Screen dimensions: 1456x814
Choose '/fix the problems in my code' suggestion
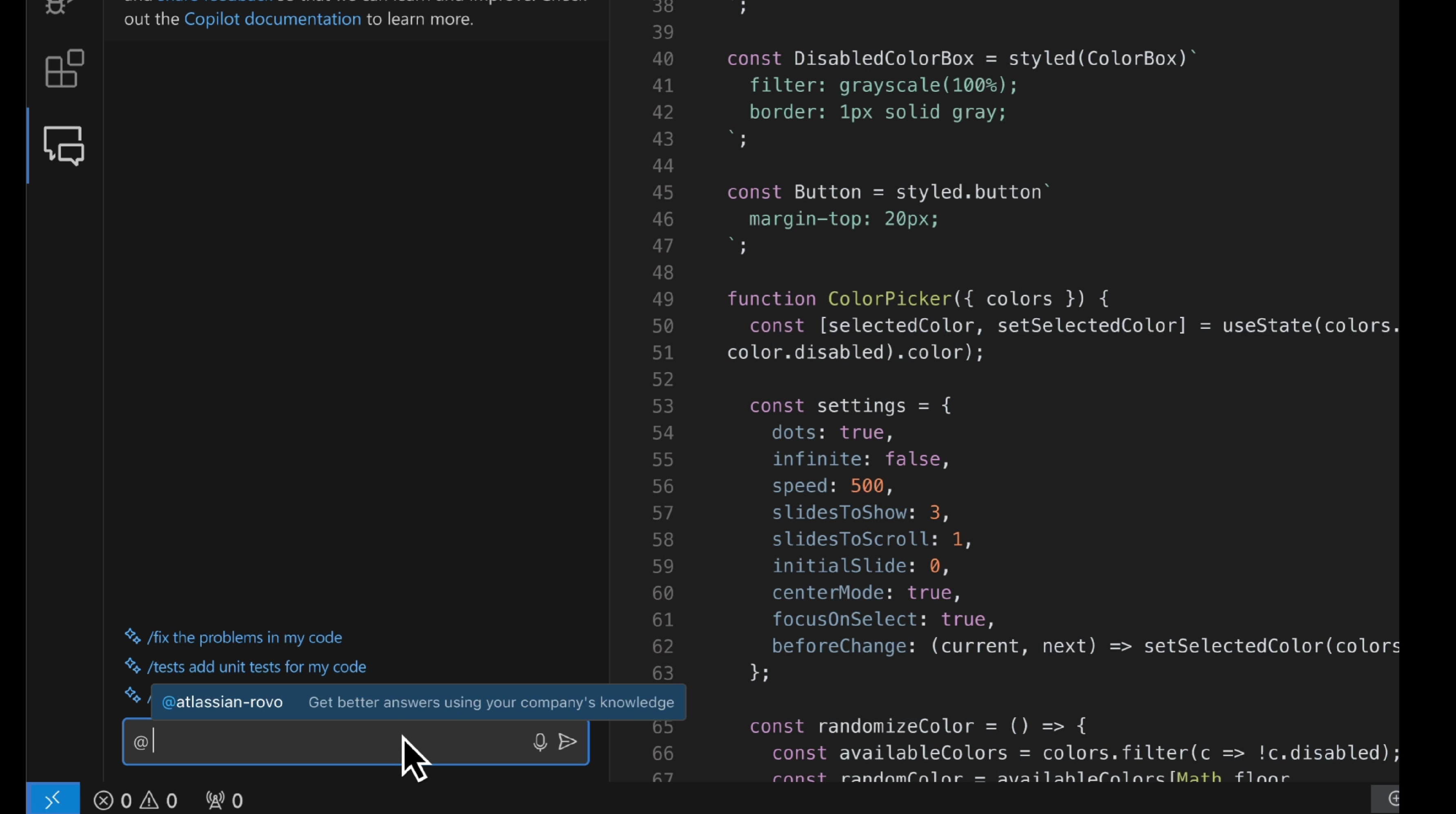click(x=244, y=637)
